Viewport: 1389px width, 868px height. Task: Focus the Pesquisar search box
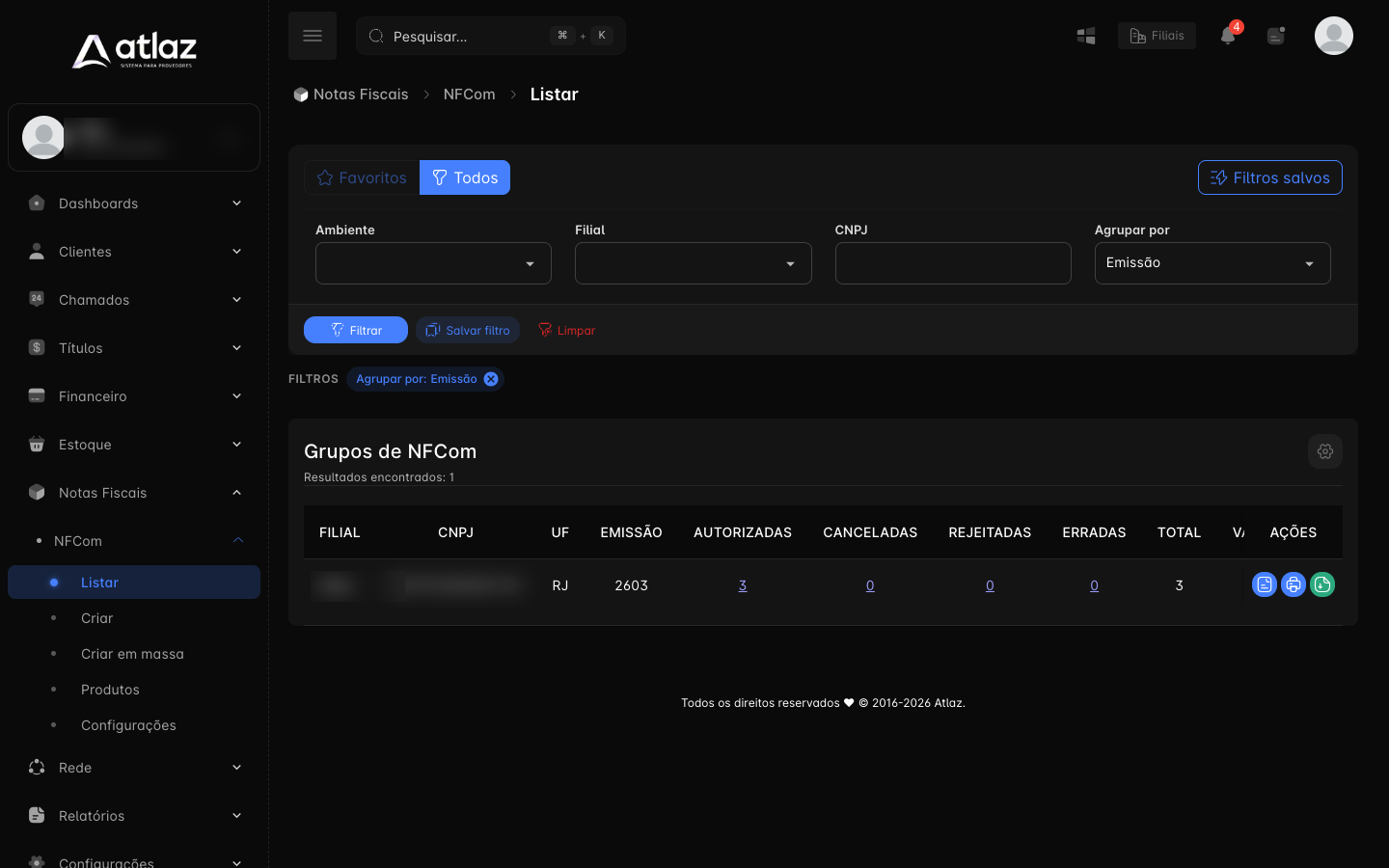[x=491, y=36]
